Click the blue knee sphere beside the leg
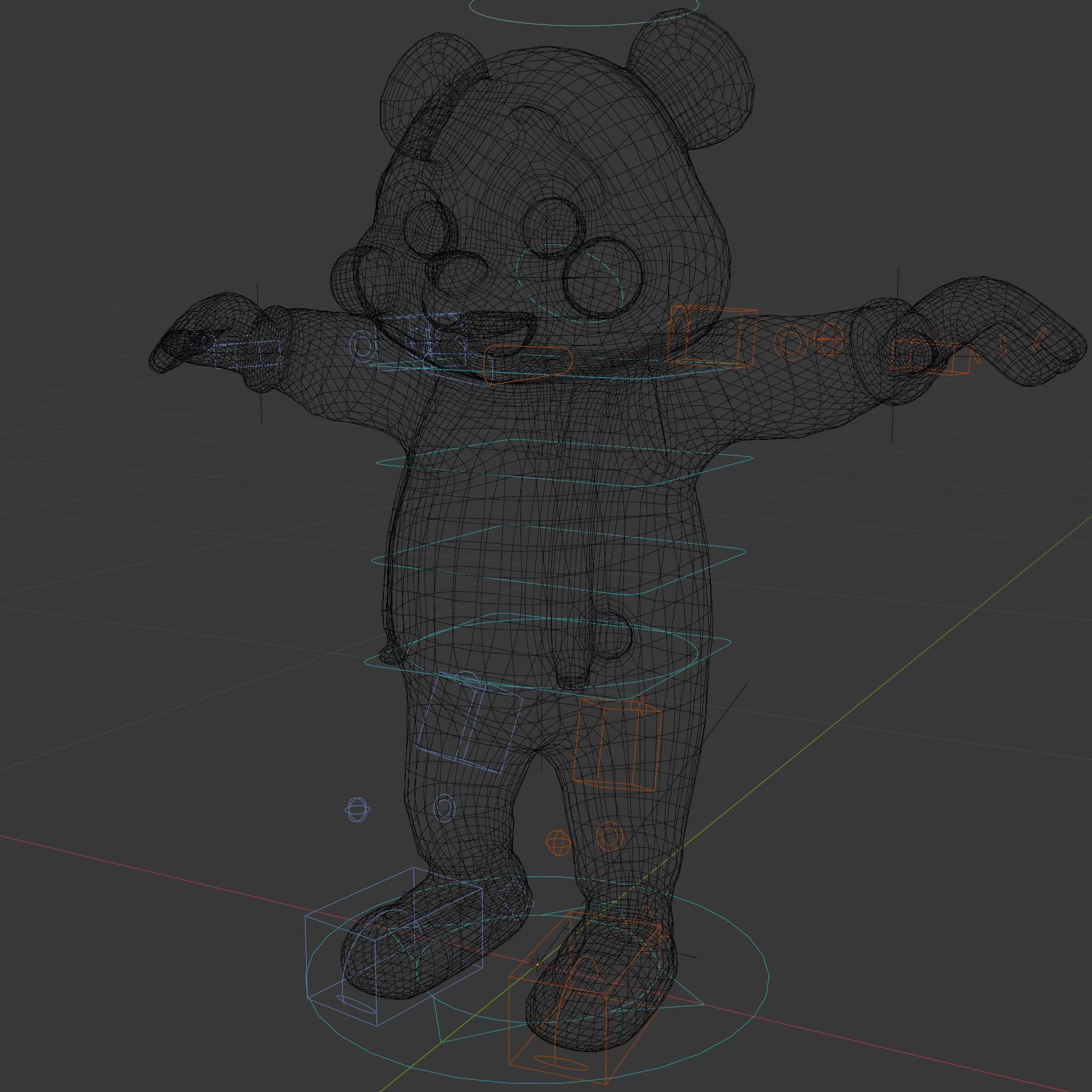This screenshot has width=1092, height=1092. [x=357, y=810]
